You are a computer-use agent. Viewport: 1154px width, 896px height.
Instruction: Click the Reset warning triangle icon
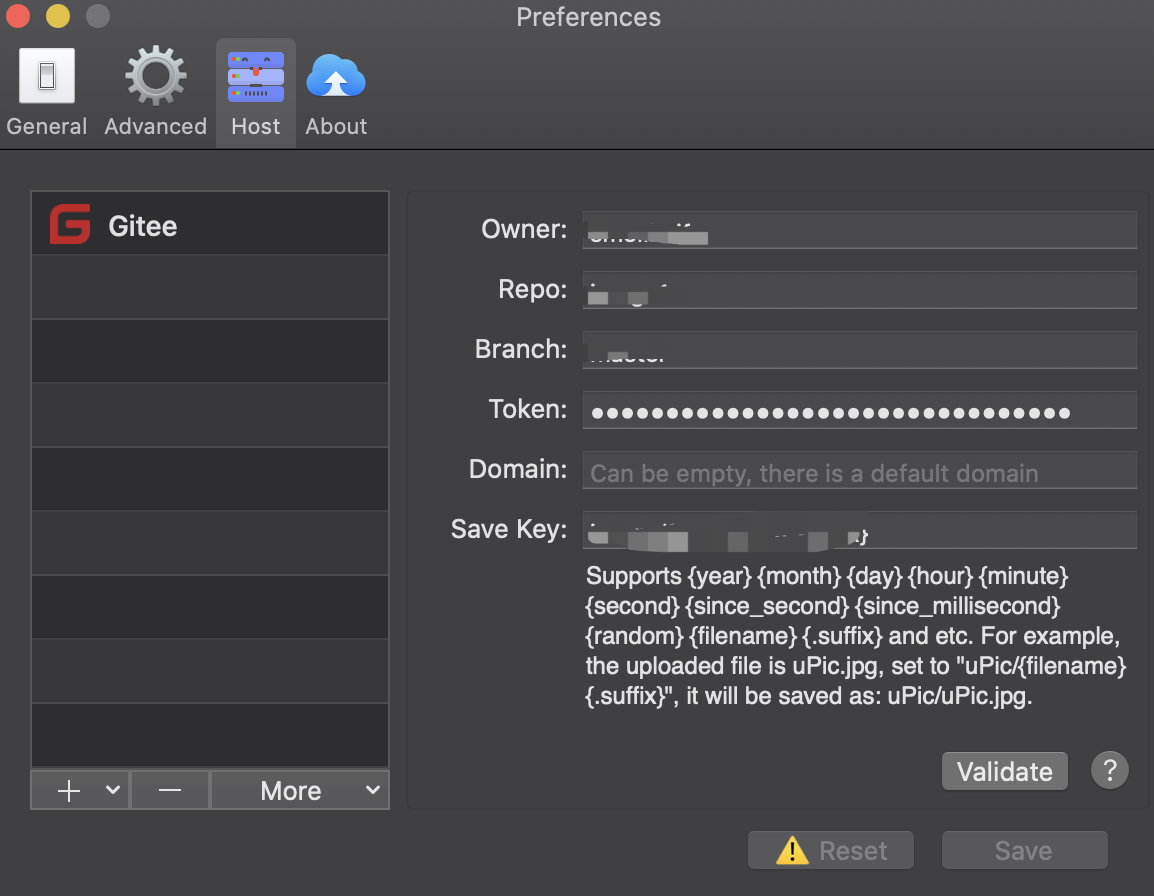tap(792, 851)
